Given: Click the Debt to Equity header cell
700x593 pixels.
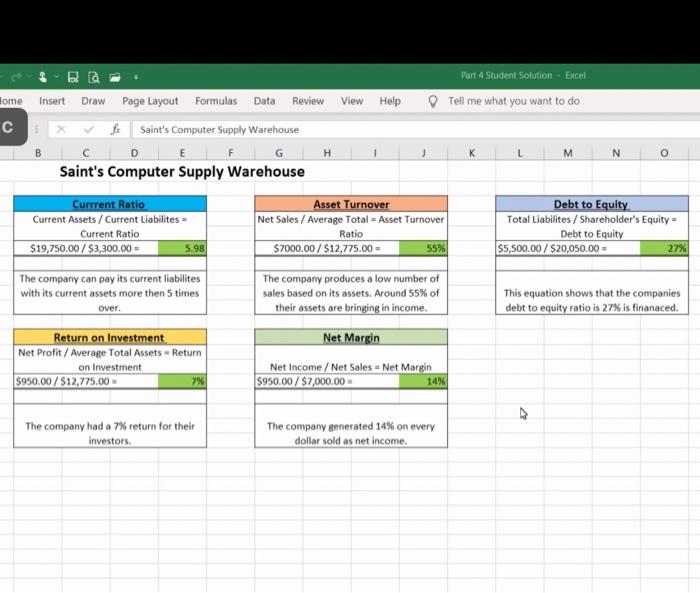Looking at the screenshot, I should click(x=592, y=204).
